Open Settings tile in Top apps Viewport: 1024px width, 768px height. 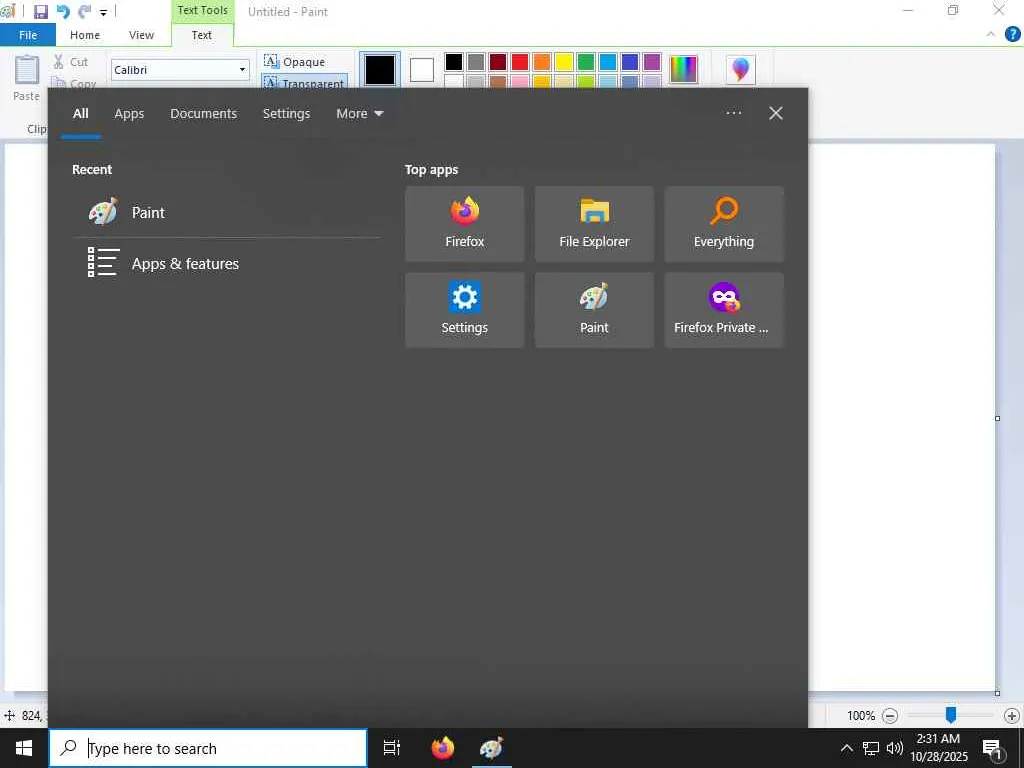464,310
